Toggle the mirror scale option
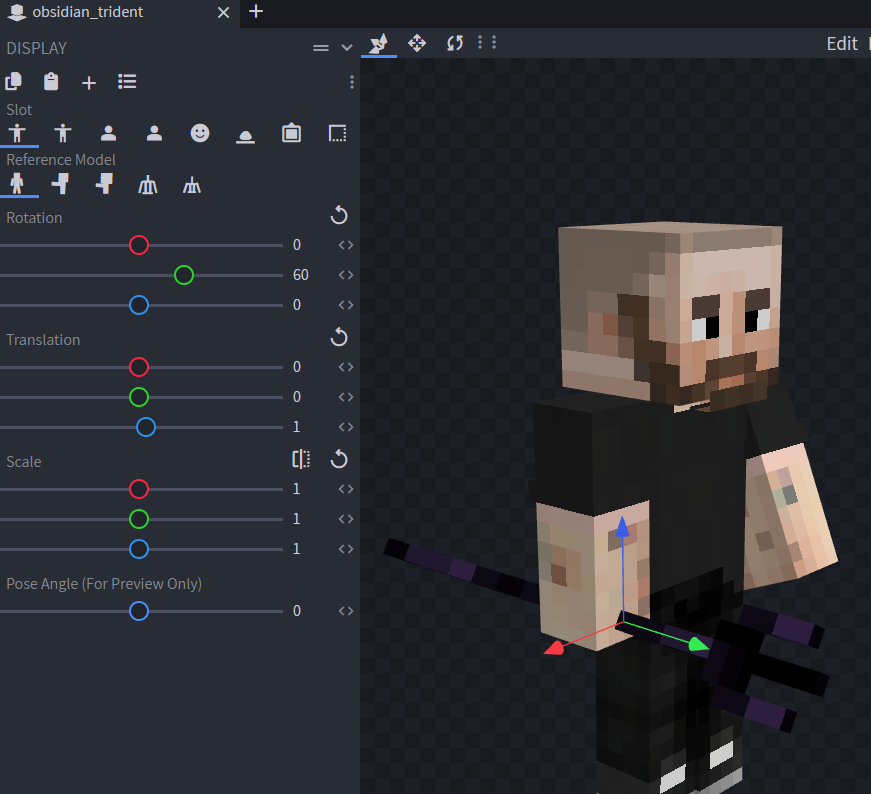 click(301, 459)
